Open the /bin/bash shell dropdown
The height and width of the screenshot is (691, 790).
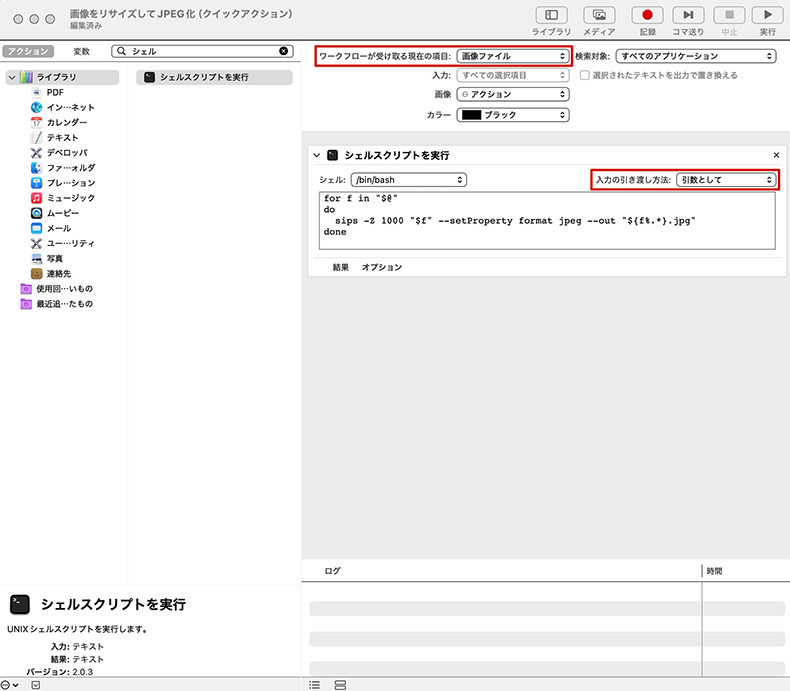[408, 180]
